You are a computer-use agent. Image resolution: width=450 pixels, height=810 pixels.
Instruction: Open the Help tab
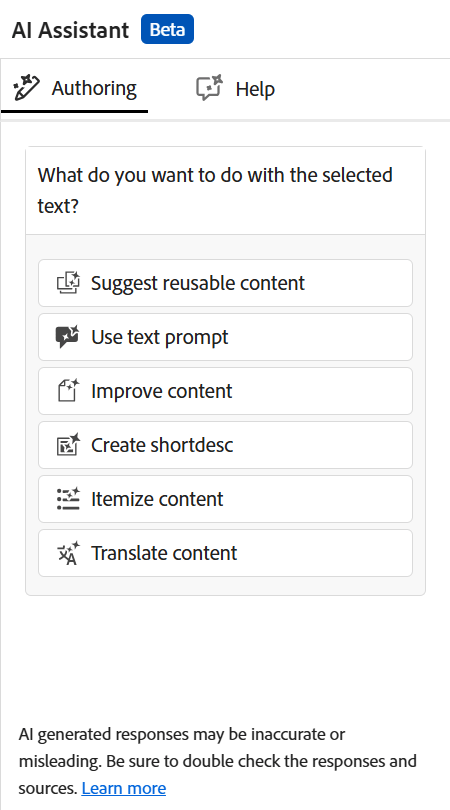click(235, 89)
